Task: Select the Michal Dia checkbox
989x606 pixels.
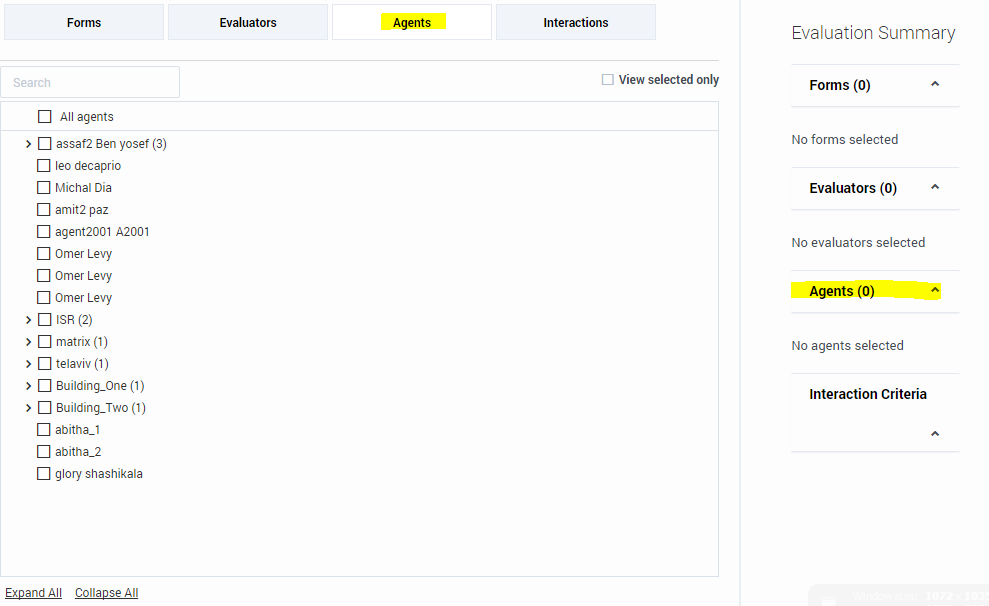Action: tap(44, 188)
